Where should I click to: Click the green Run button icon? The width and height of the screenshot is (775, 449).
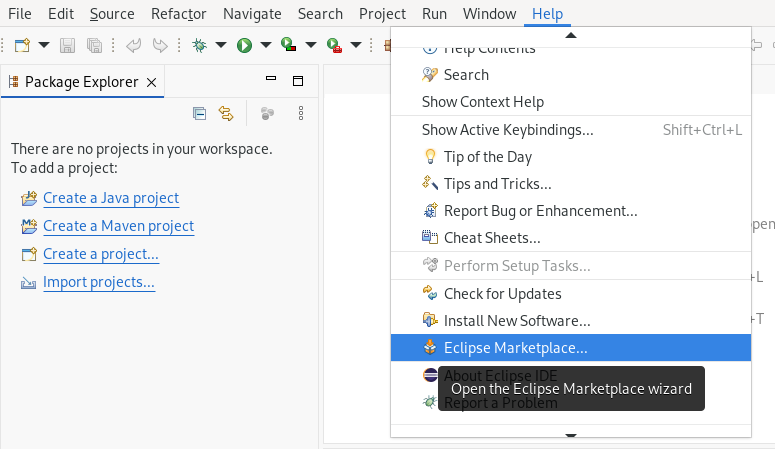[244, 45]
